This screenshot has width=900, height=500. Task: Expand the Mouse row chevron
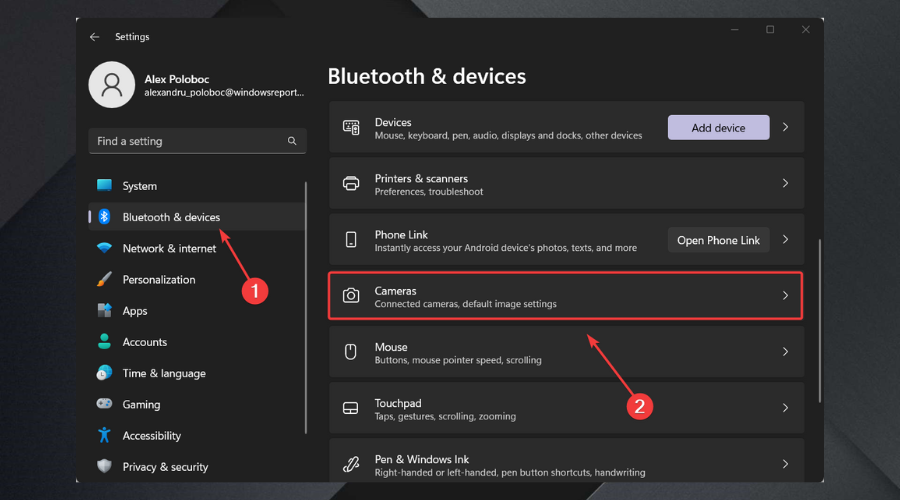pyautogui.click(x=785, y=351)
